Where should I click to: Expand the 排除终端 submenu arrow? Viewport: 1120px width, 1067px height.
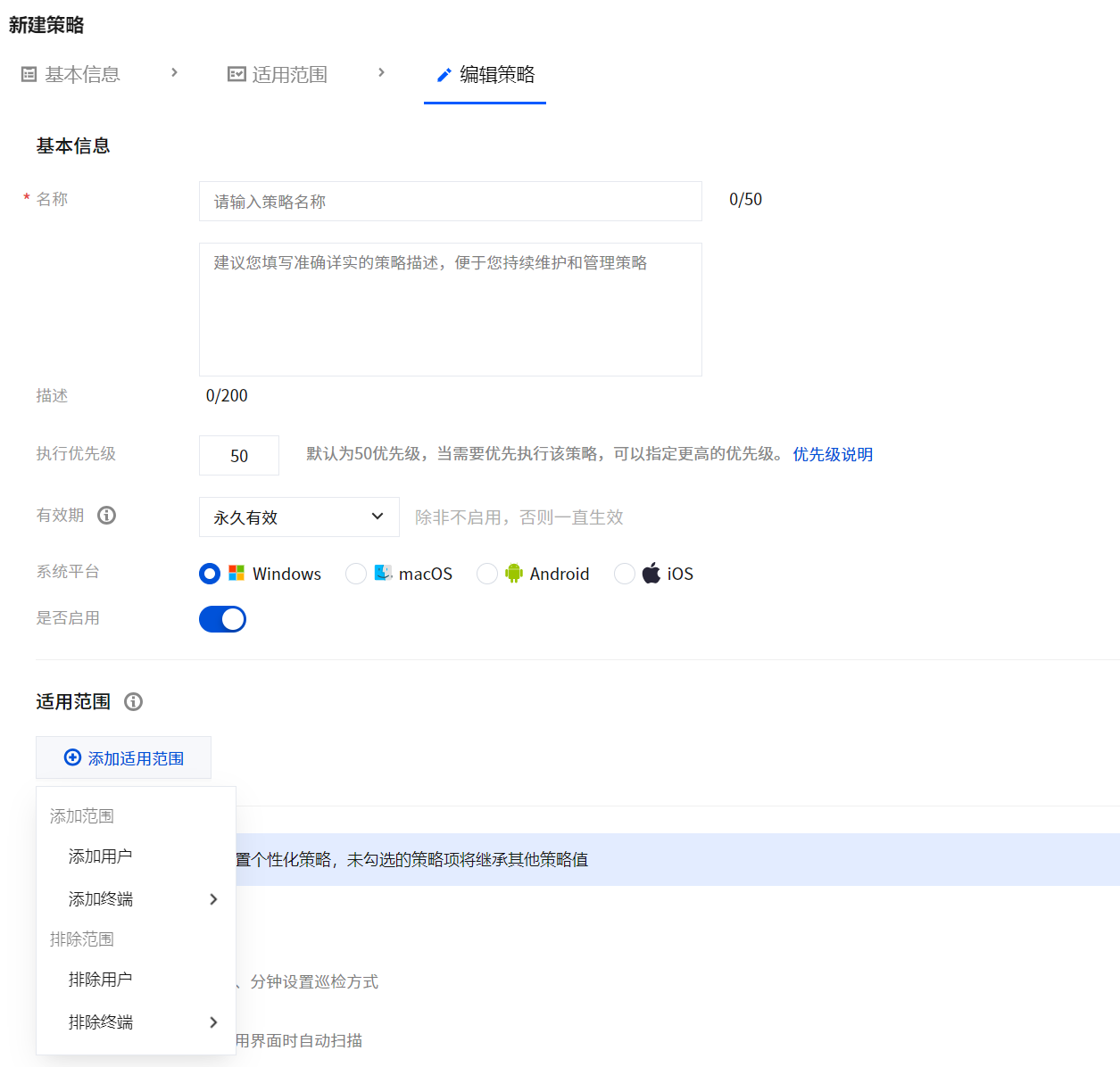(x=213, y=1022)
